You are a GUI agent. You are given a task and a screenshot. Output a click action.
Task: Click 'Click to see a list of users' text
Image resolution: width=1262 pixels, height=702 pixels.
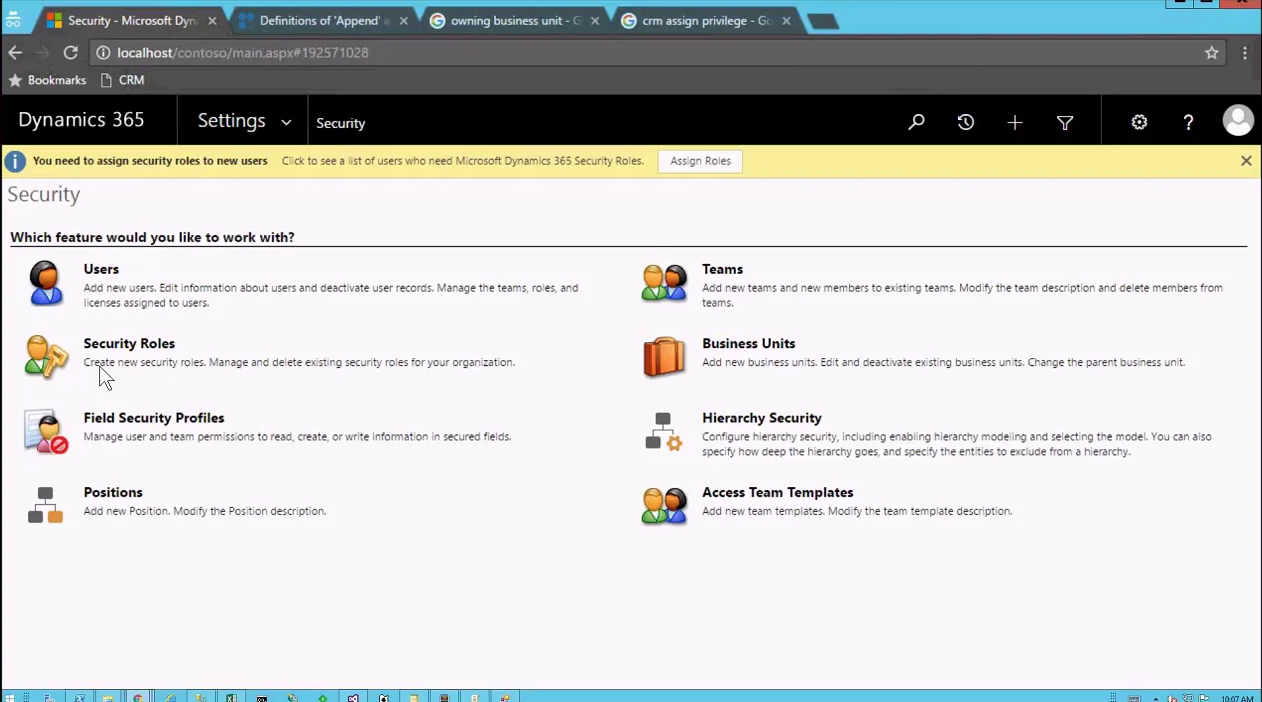[463, 161]
